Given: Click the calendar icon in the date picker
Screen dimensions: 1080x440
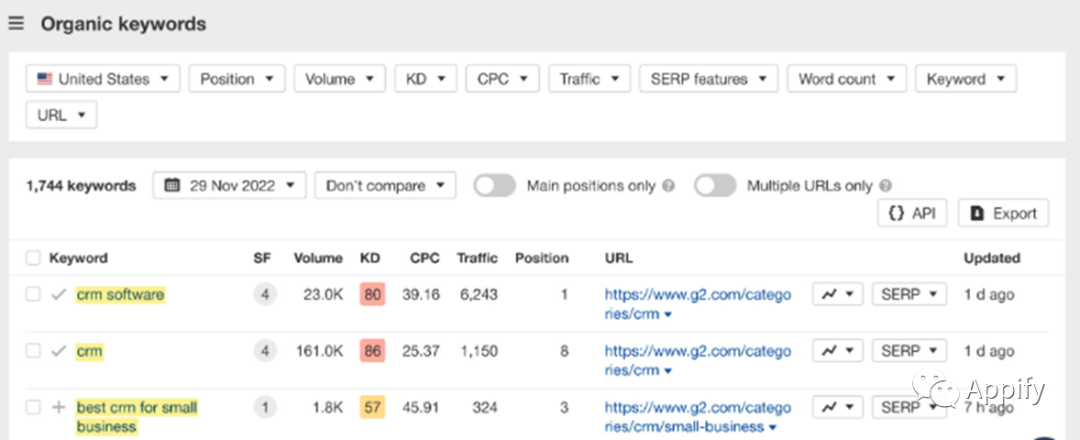Looking at the screenshot, I should (x=173, y=186).
